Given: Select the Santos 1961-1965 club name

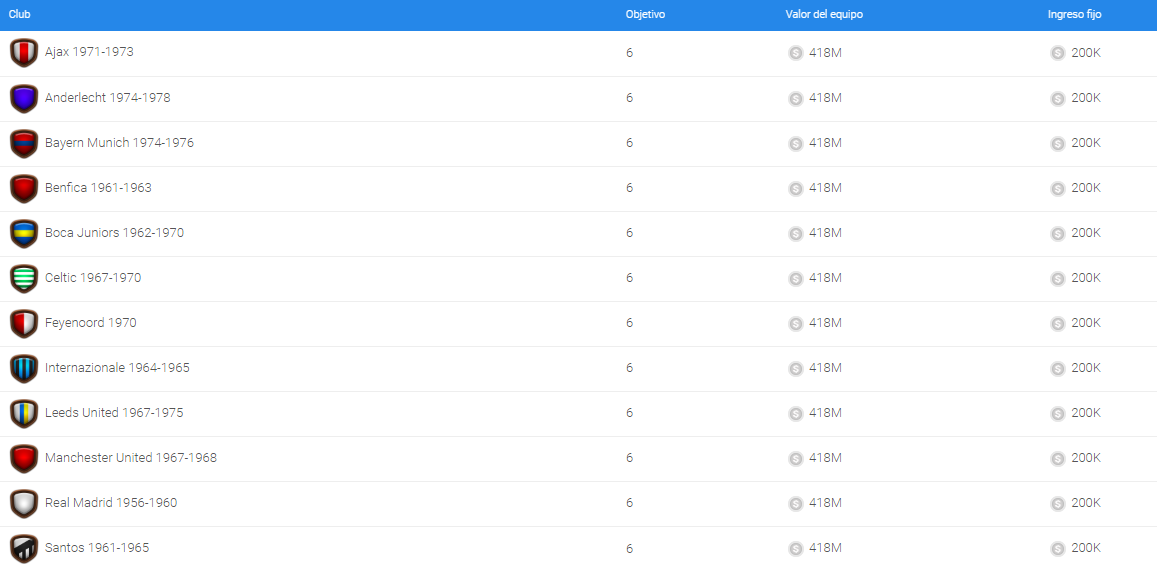Looking at the screenshot, I should click(97, 548).
